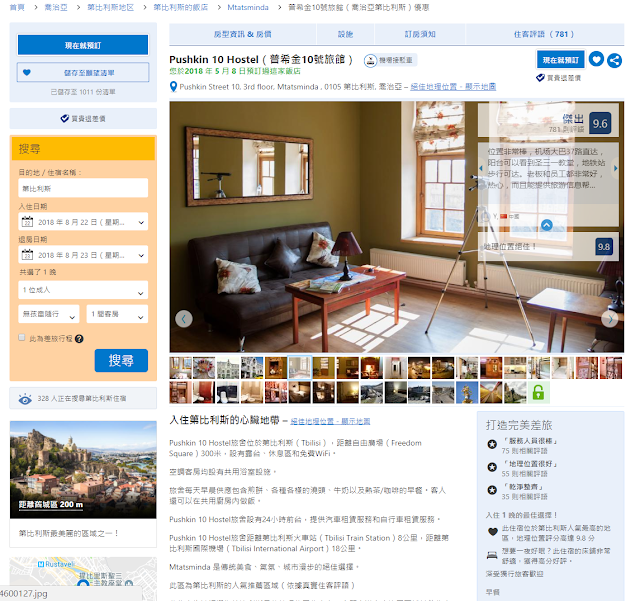640x601 pixels.
Task: Open children count dropdown
Action: click(49, 314)
